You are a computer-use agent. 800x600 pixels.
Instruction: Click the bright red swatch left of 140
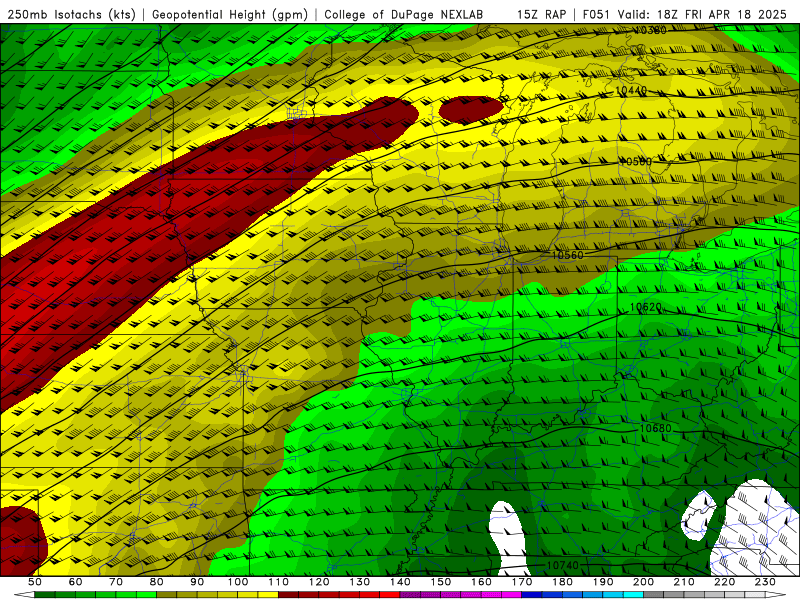coord(390,595)
